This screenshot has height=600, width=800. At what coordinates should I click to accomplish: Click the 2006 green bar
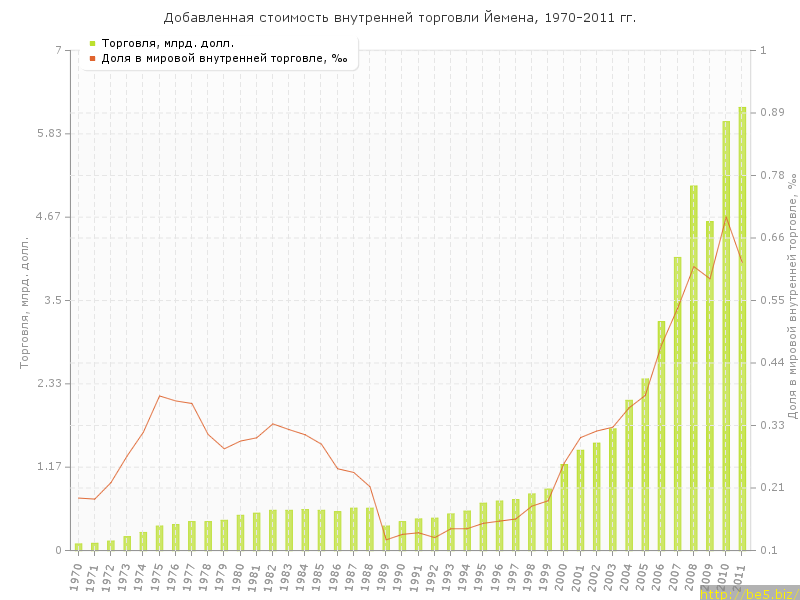[661, 435]
